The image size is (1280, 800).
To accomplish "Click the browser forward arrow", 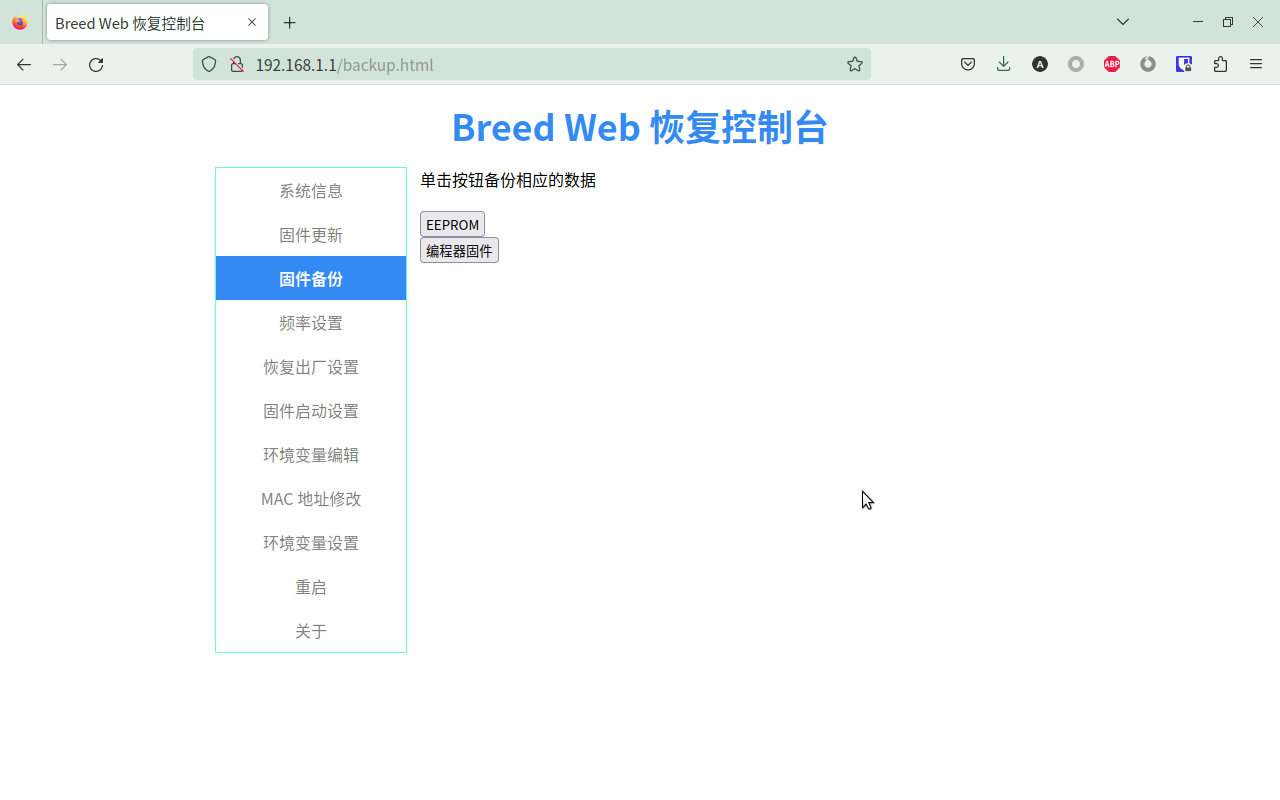I will point(60,64).
